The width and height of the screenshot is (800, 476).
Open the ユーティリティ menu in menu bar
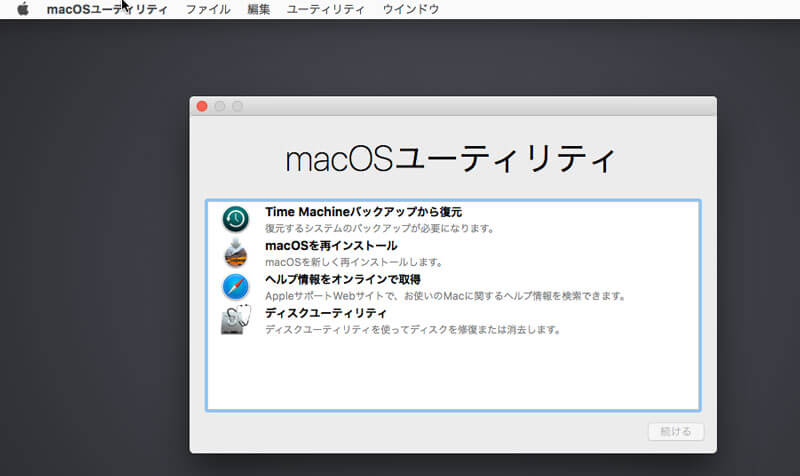(x=326, y=9)
